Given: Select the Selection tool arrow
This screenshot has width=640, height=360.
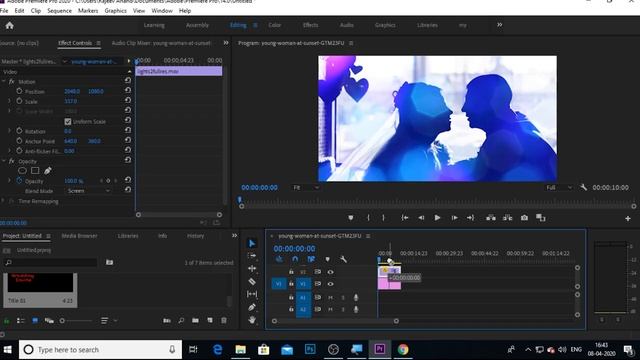Looking at the screenshot, I should (252, 243).
